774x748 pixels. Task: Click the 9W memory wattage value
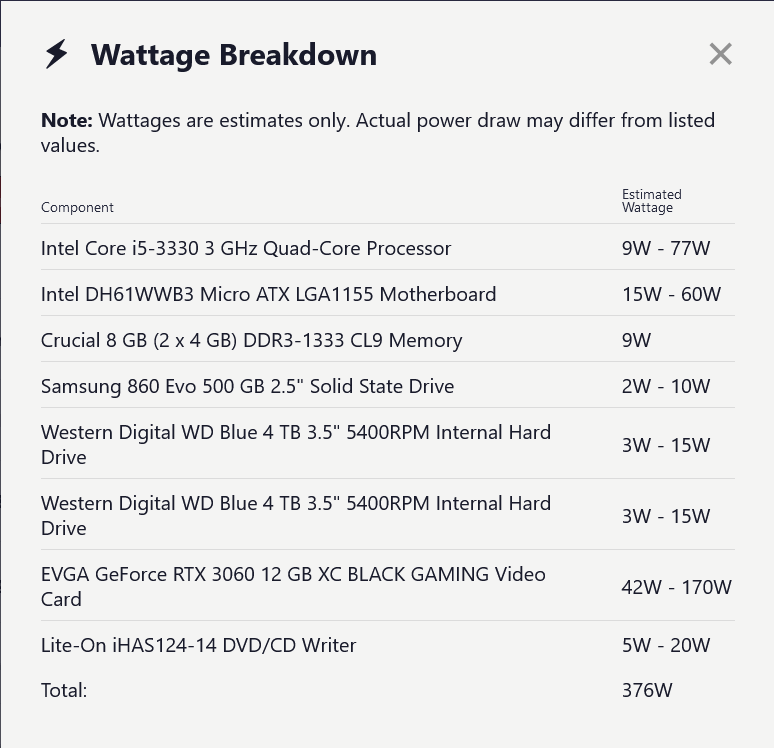coord(636,340)
